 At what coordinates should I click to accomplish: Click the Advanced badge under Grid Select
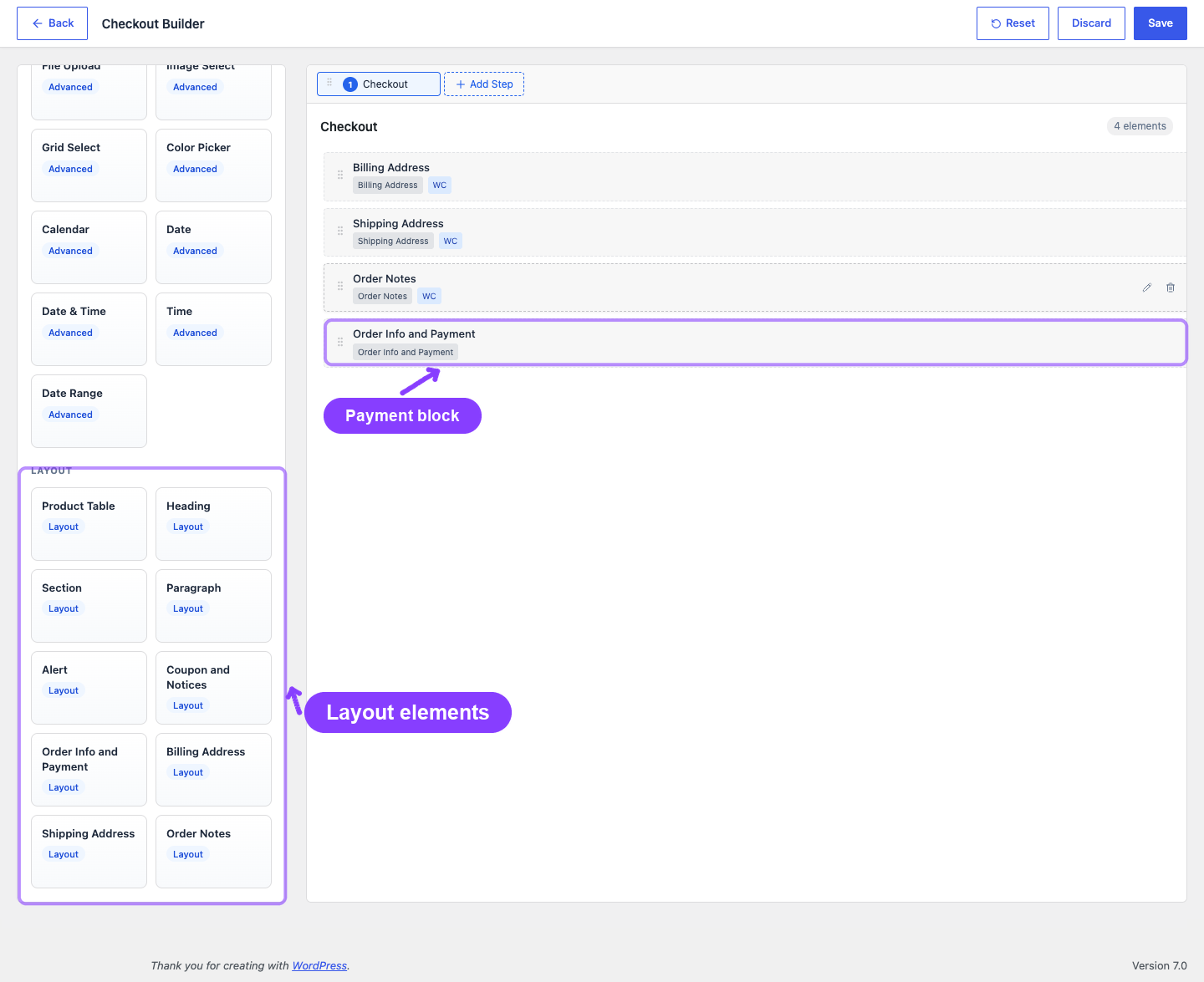coord(70,169)
